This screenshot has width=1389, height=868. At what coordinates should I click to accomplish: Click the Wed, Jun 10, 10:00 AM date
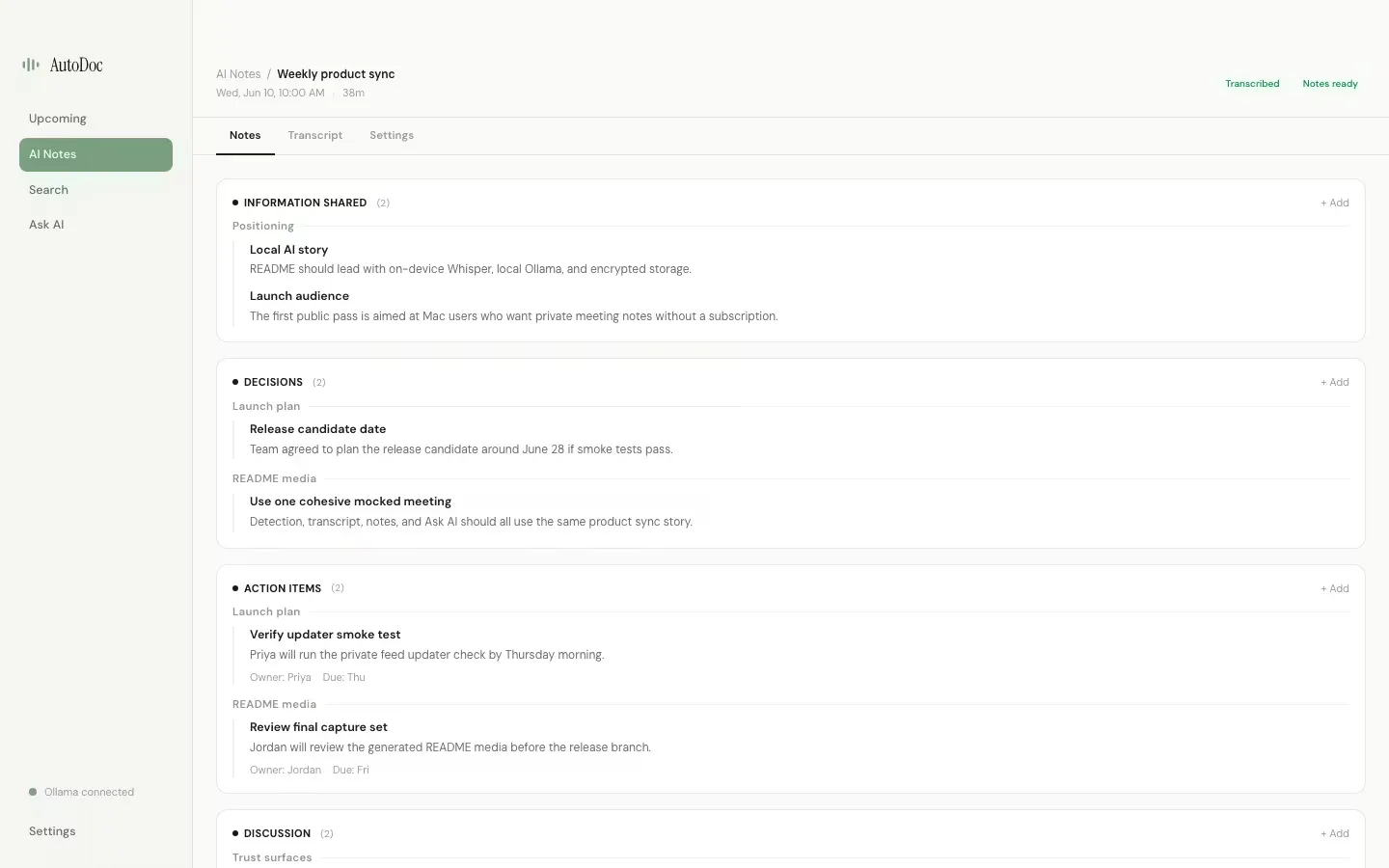click(270, 94)
